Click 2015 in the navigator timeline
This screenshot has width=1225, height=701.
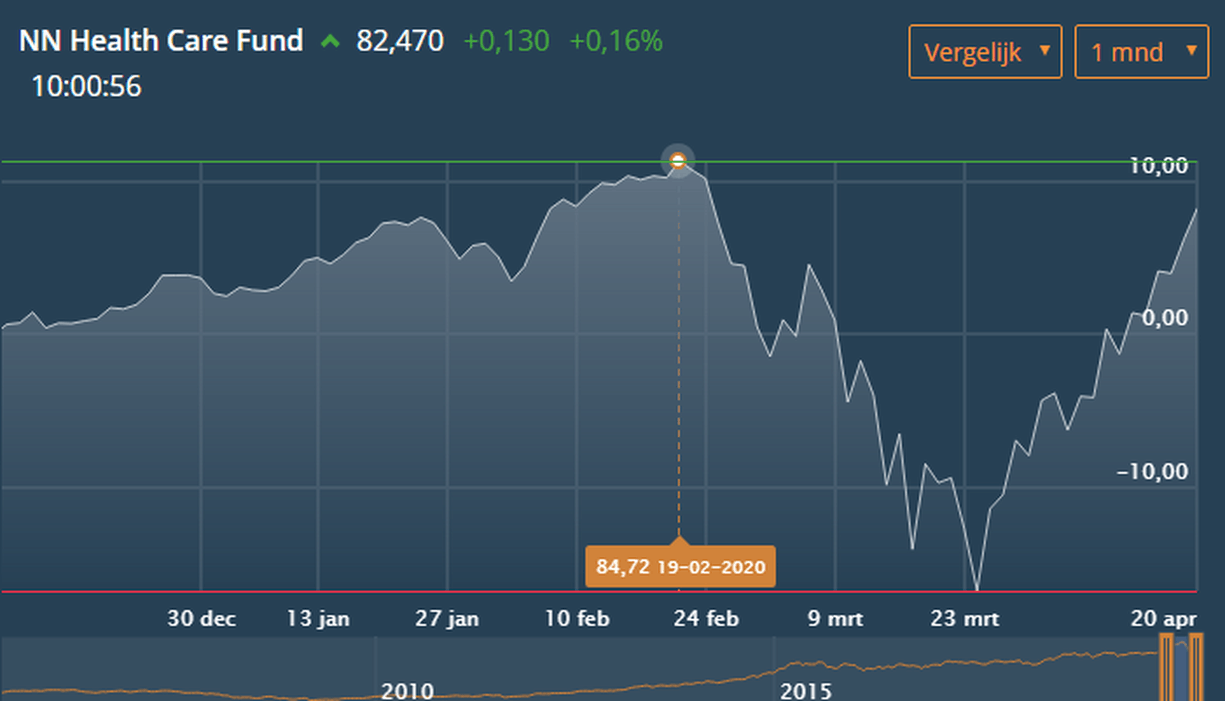[805, 691]
